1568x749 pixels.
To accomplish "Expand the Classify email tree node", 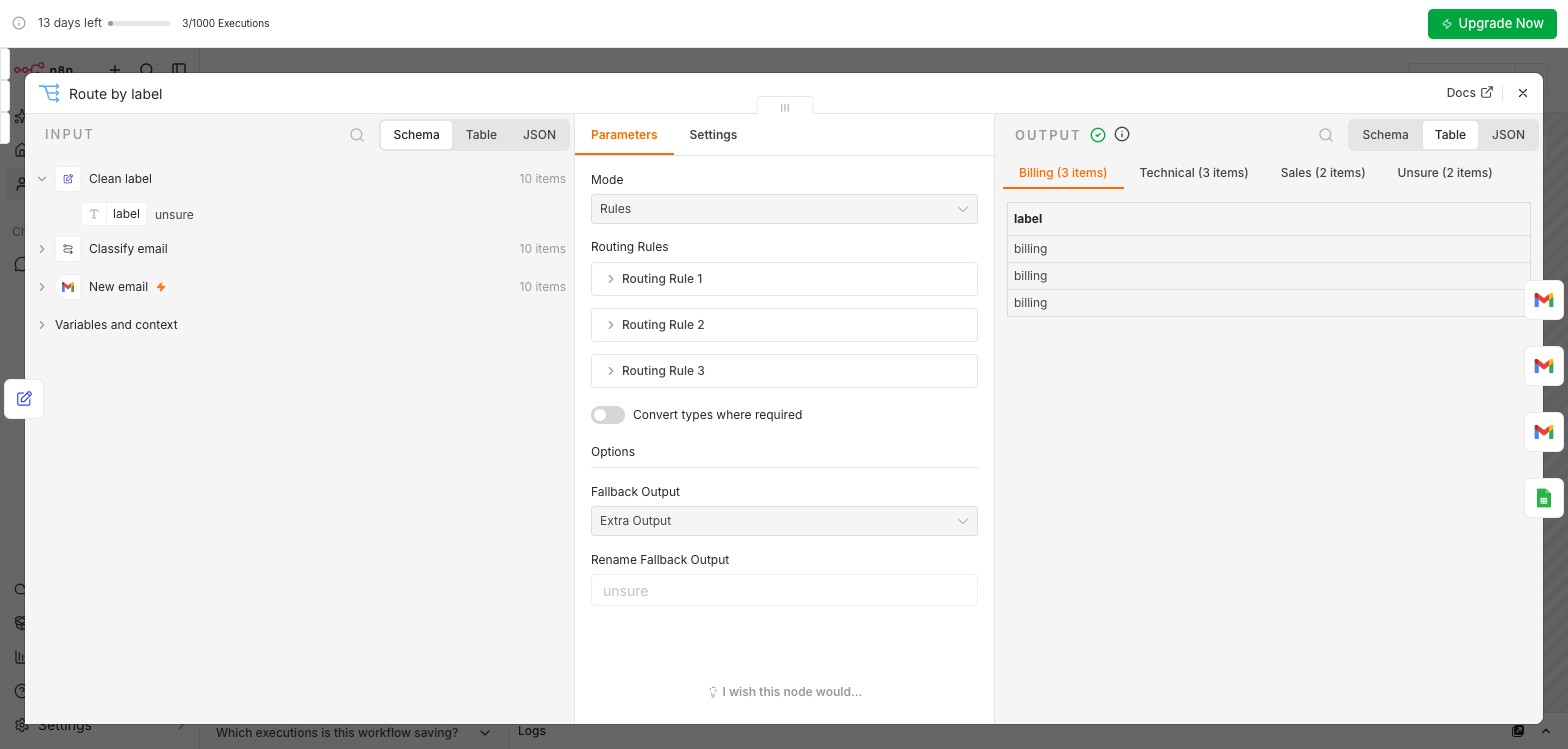I will (x=42, y=249).
